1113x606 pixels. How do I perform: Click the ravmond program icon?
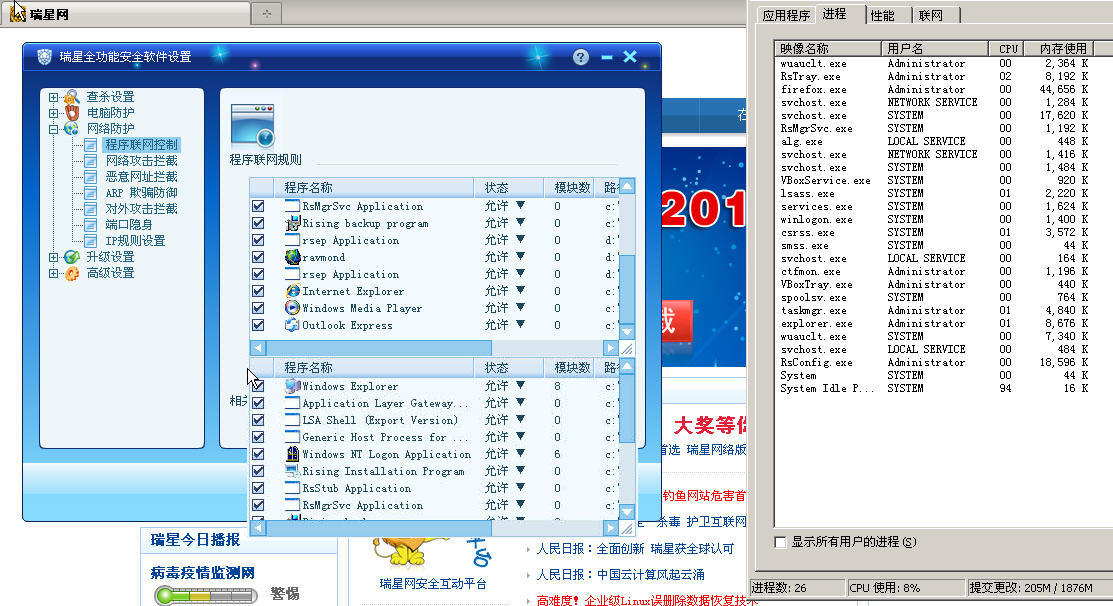coord(292,257)
